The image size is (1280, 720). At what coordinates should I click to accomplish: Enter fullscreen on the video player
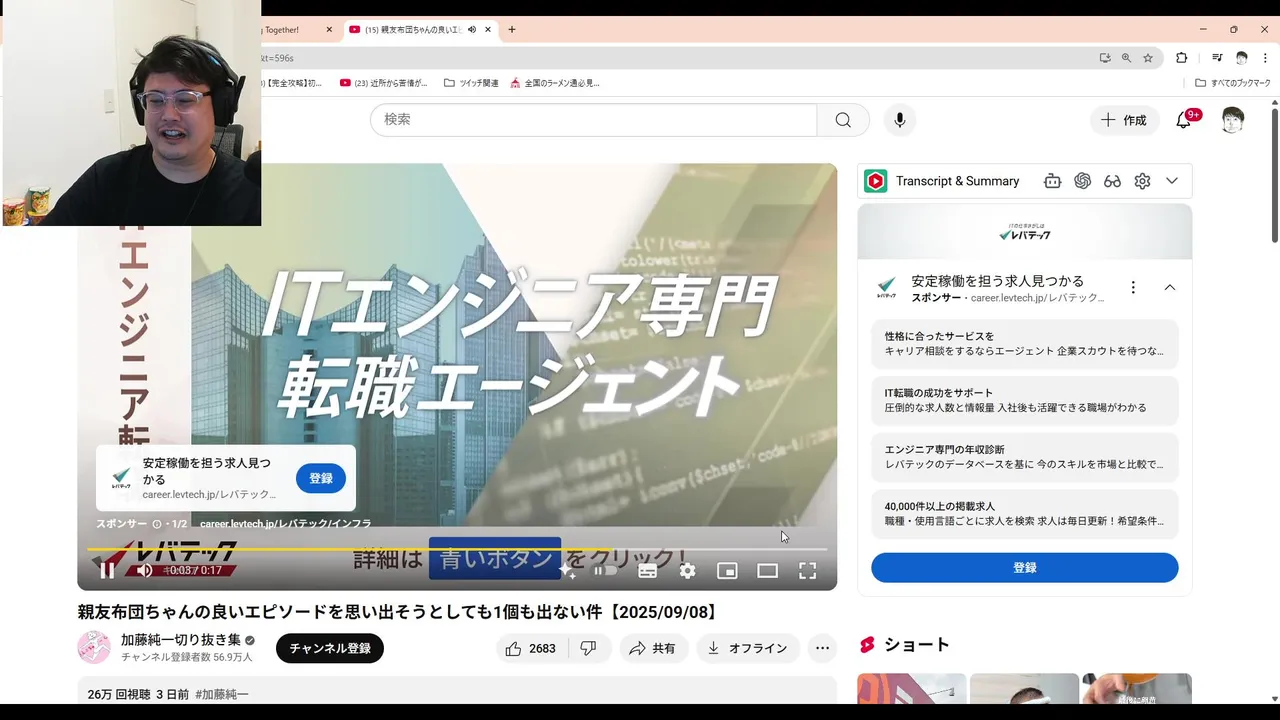[807, 571]
